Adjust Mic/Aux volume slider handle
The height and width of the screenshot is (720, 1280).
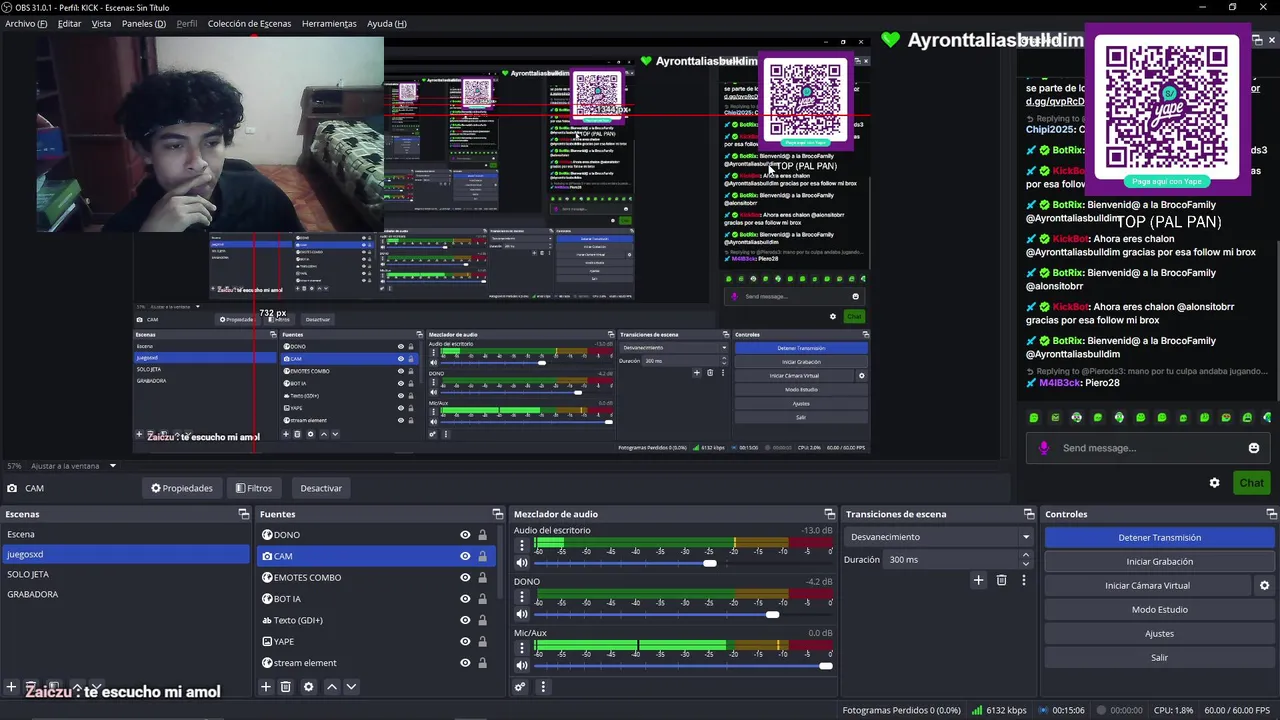[825, 666]
